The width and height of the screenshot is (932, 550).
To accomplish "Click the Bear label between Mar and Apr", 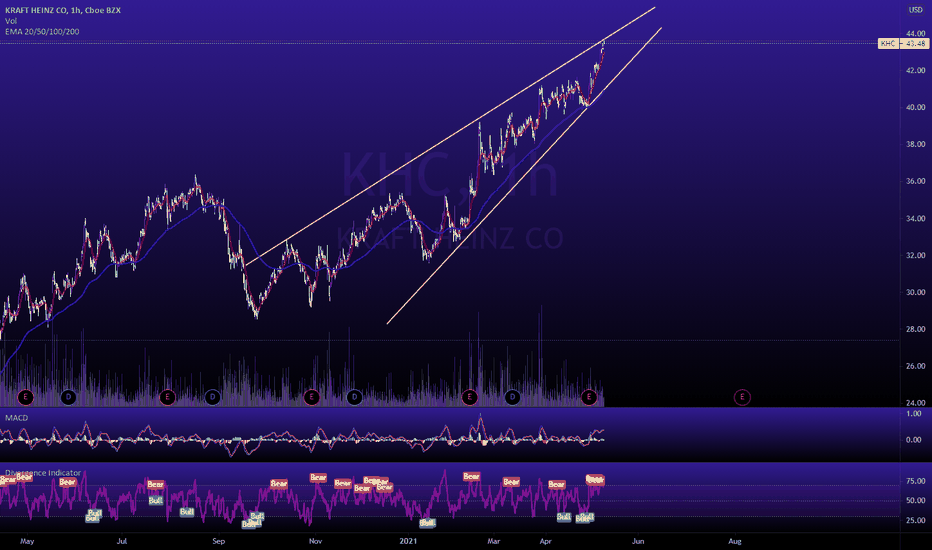I will click(511, 482).
